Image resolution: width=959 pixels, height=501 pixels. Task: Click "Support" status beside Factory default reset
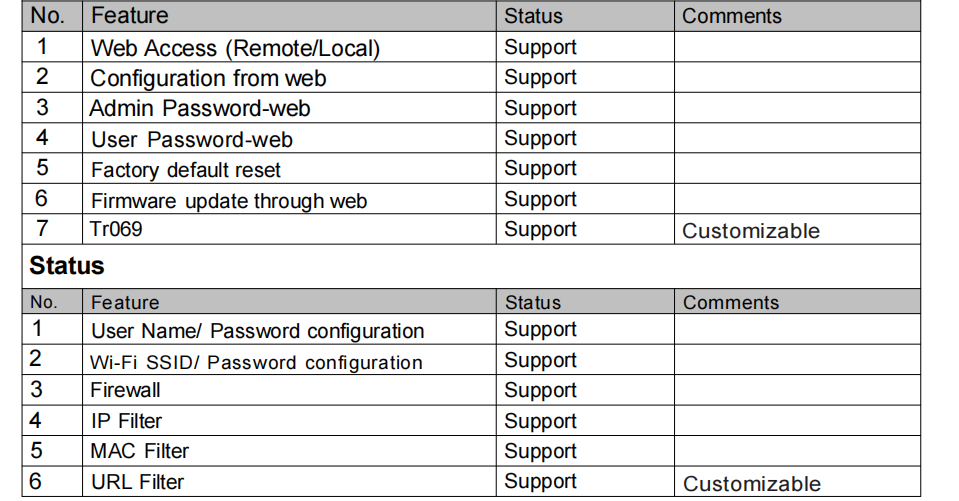coord(540,169)
